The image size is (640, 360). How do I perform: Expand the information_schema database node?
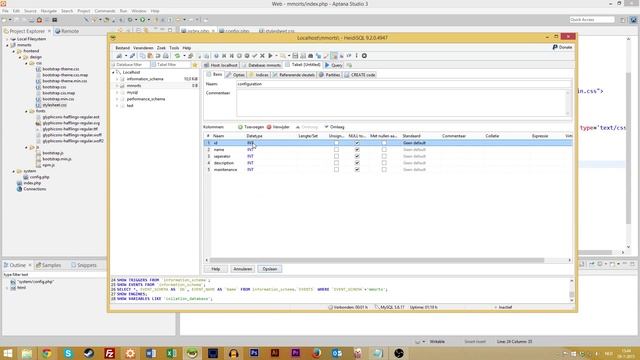pyautogui.click(x=117, y=79)
